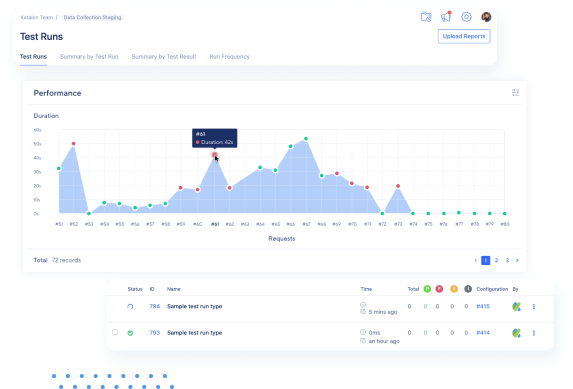Select chart pagination page 2
Screen dimensions: 573x389
point(496,260)
